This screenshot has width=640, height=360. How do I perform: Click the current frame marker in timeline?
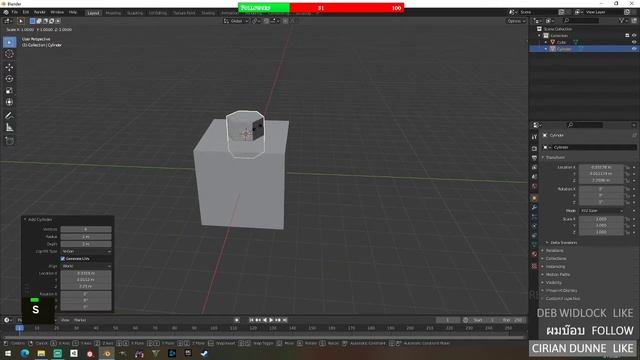coord(19,328)
